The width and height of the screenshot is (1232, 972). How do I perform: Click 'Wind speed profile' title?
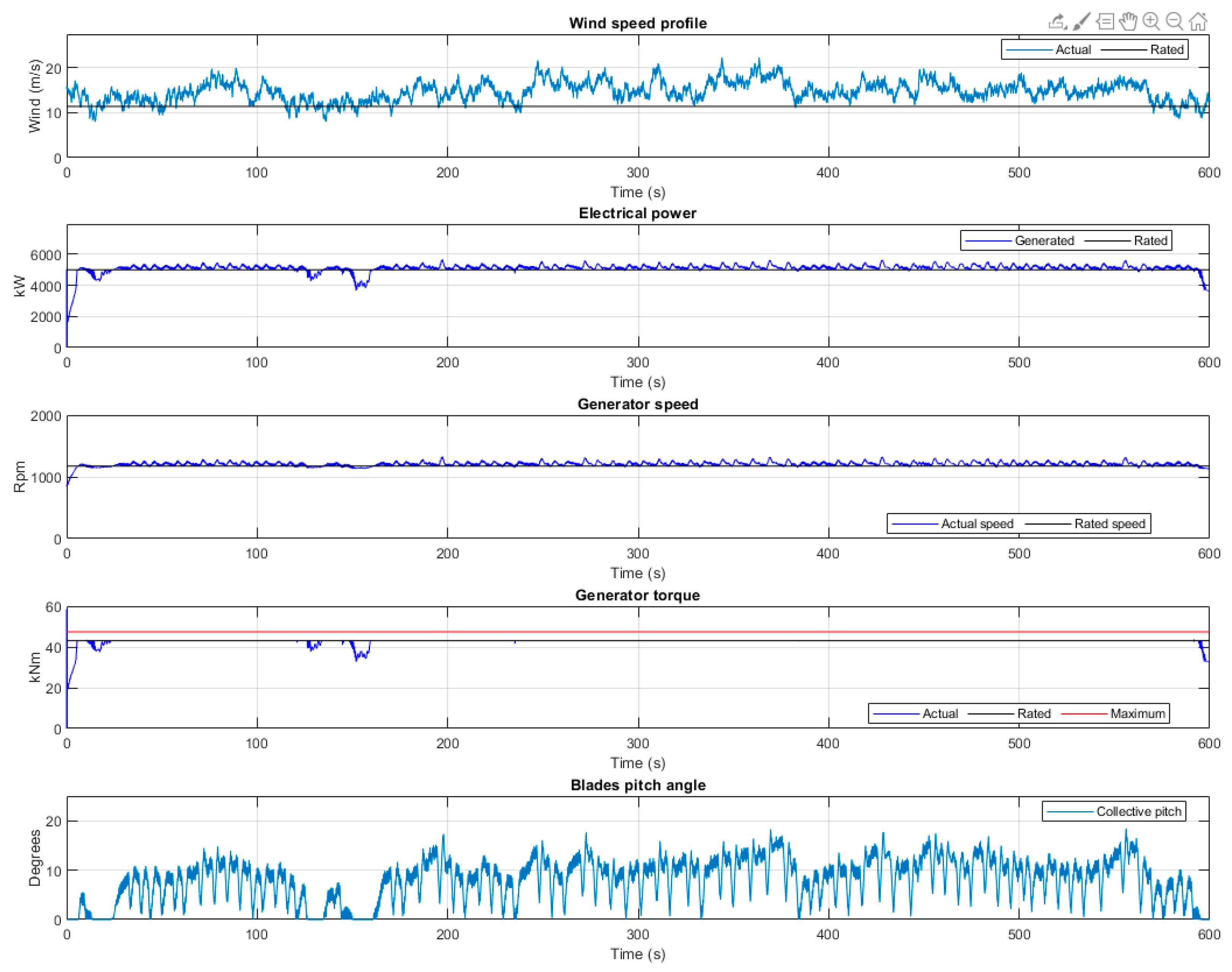637,23
